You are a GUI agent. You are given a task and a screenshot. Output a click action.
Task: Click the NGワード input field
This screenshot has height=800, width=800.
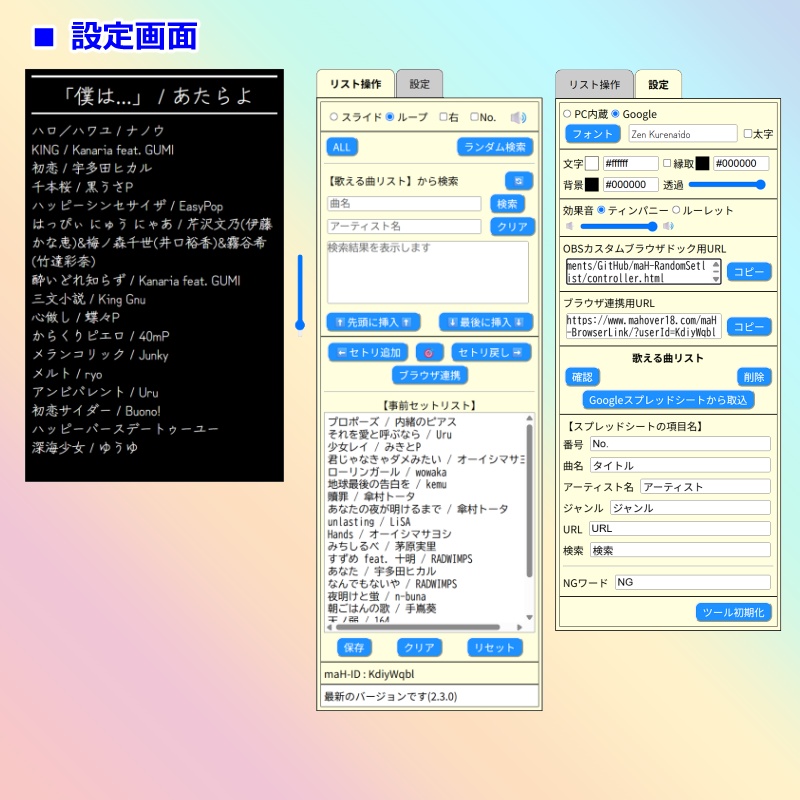693,582
